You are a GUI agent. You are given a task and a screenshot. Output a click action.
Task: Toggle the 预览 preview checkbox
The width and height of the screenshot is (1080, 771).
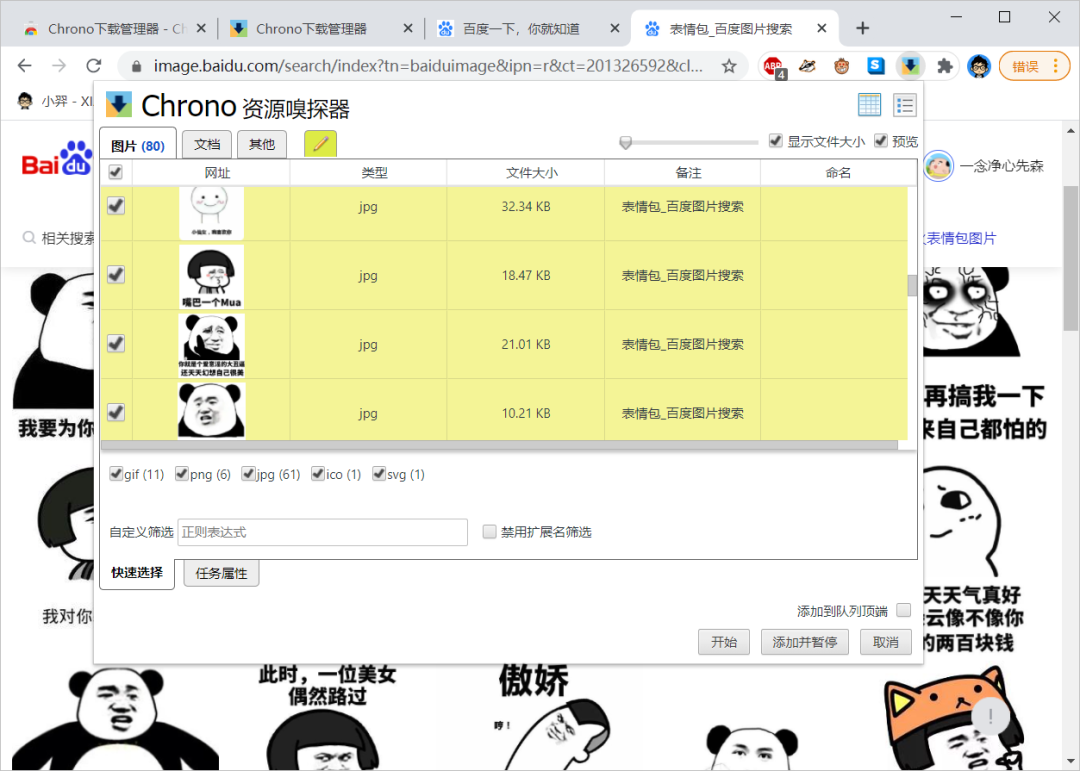(x=880, y=141)
